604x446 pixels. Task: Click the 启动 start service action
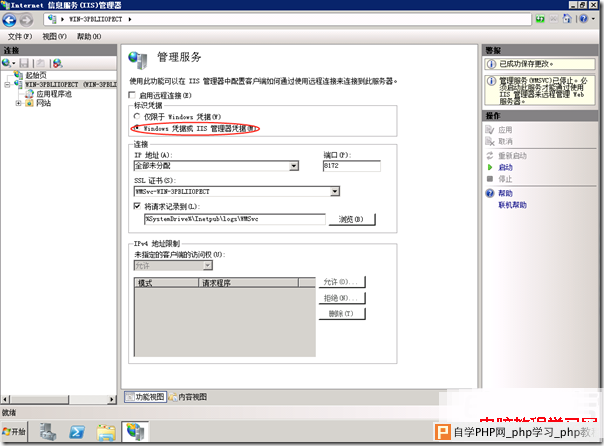coord(505,167)
